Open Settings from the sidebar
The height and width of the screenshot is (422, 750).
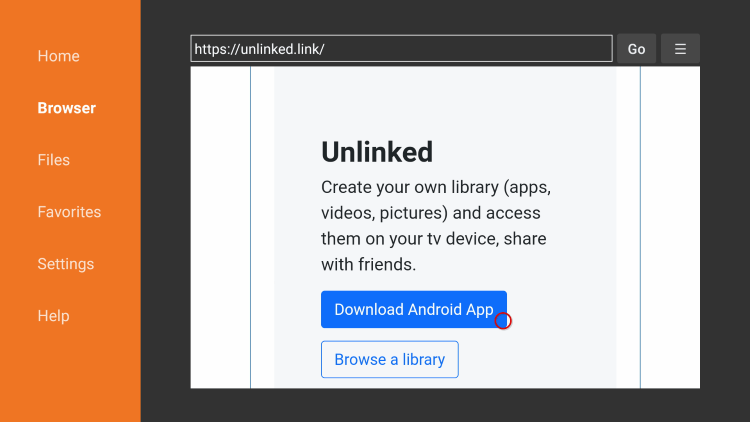66,264
